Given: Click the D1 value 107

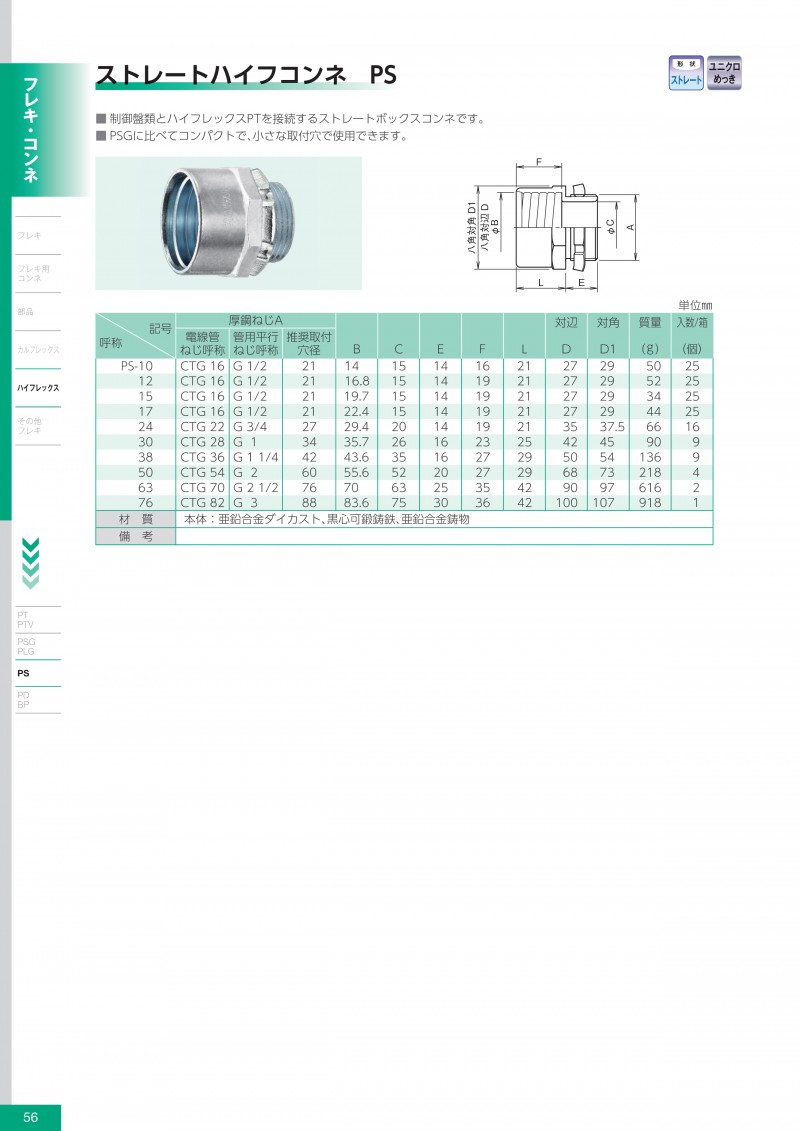Looking at the screenshot, I should 603,503.
